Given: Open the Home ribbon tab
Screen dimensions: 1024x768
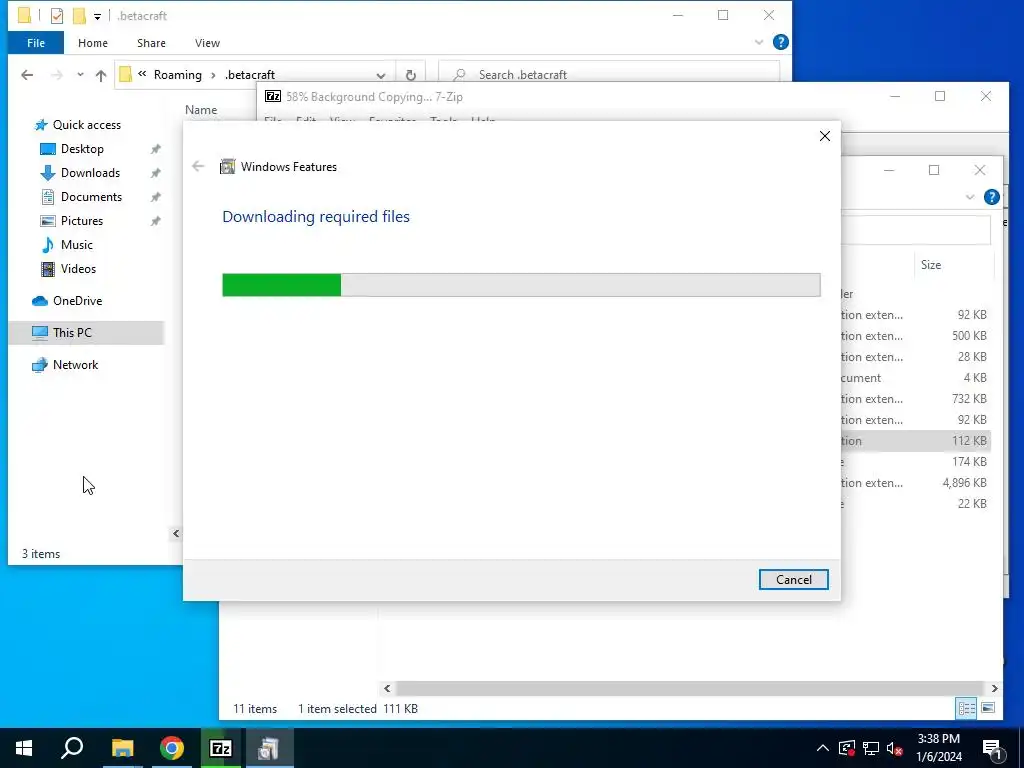Looking at the screenshot, I should [93, 43].
